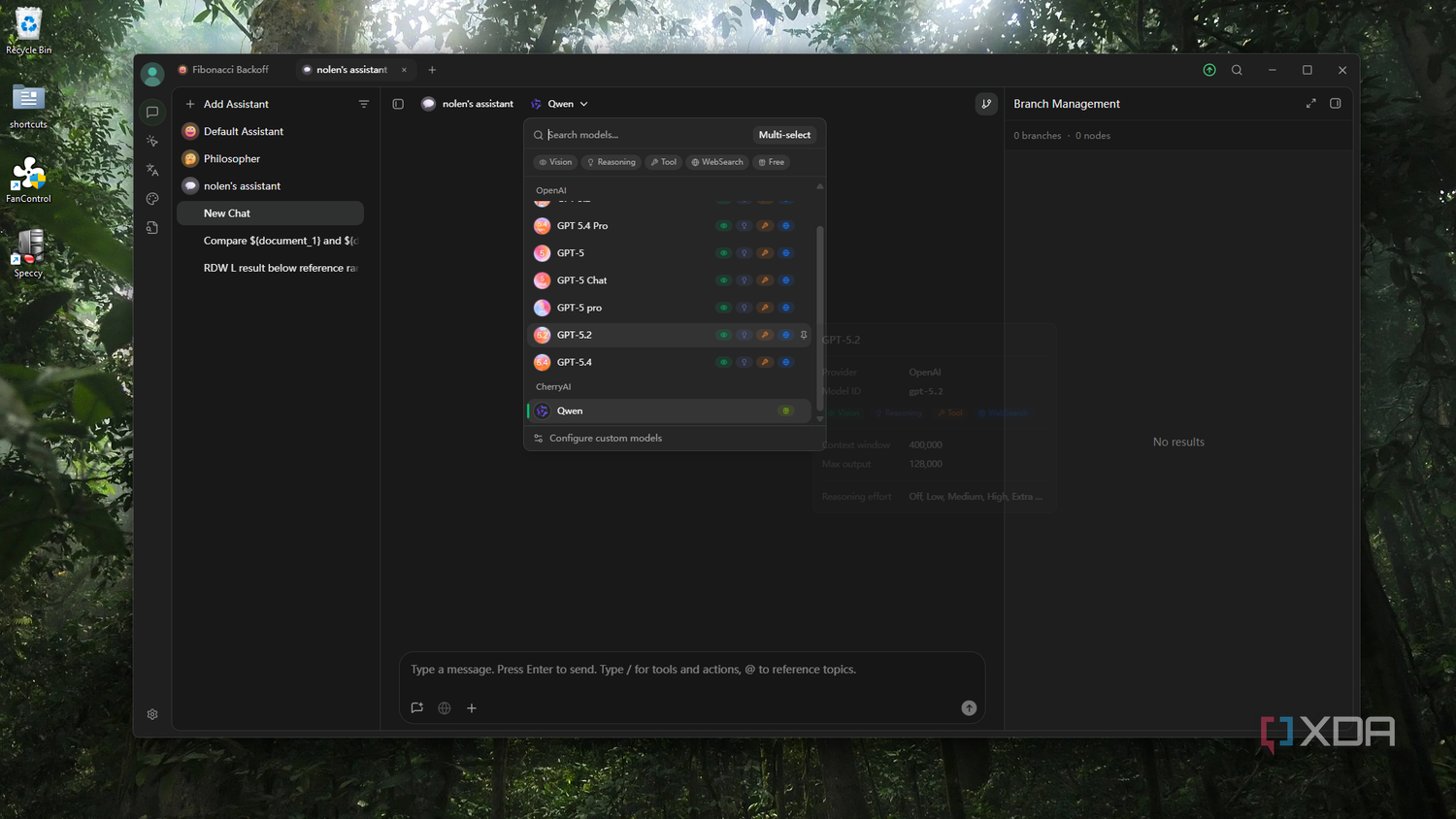Open the quick-launch cursor spark icon in sidebar

tap(152, 142)
